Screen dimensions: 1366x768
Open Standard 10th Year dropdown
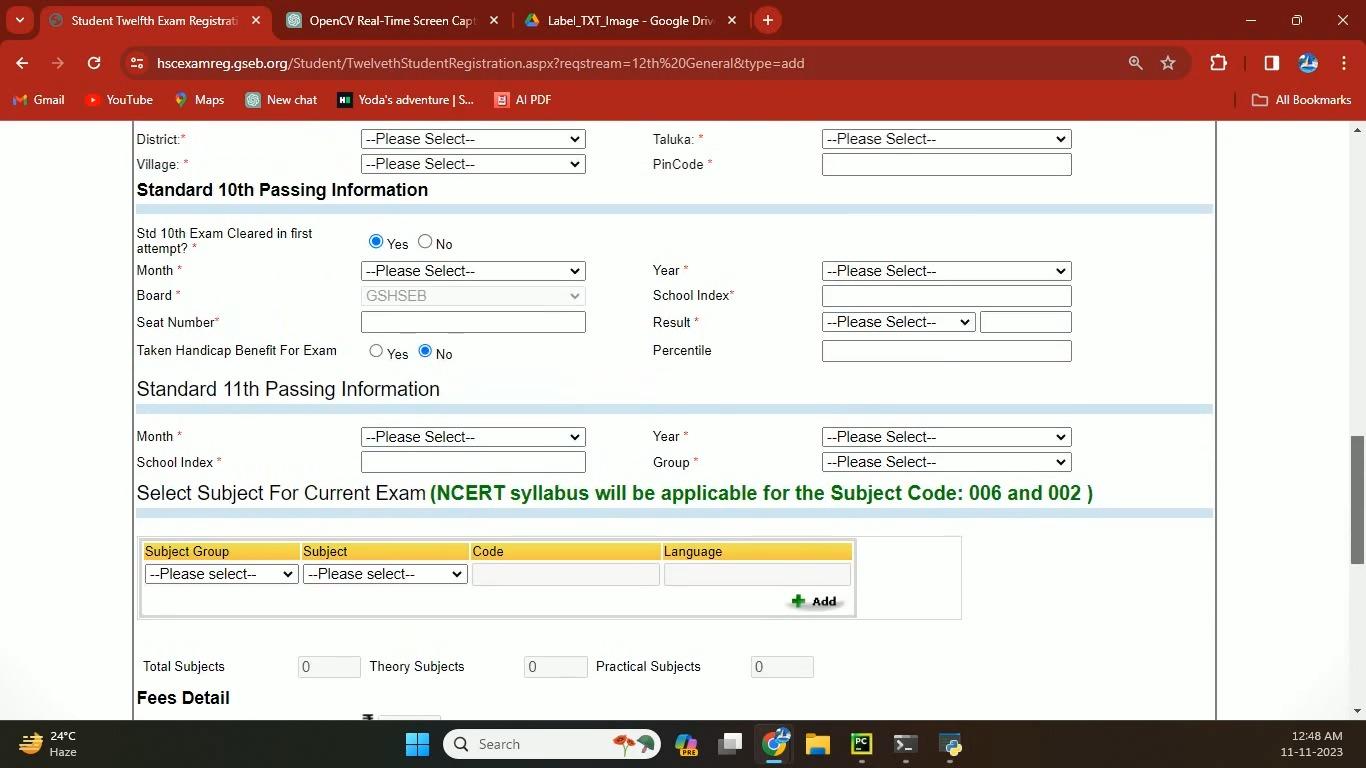(x=946, y=271)
